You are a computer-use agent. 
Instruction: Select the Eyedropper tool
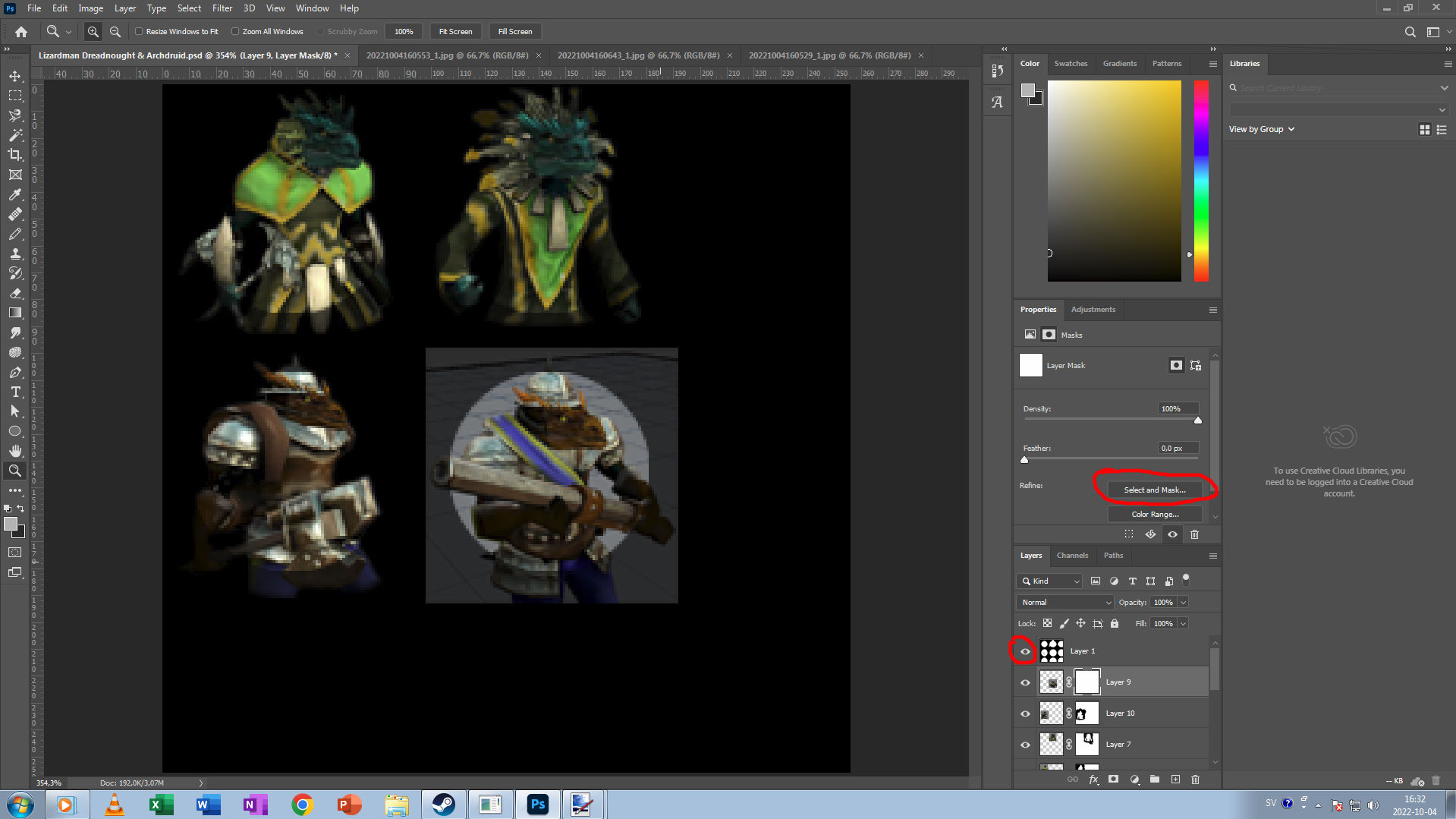pos(15,194)
